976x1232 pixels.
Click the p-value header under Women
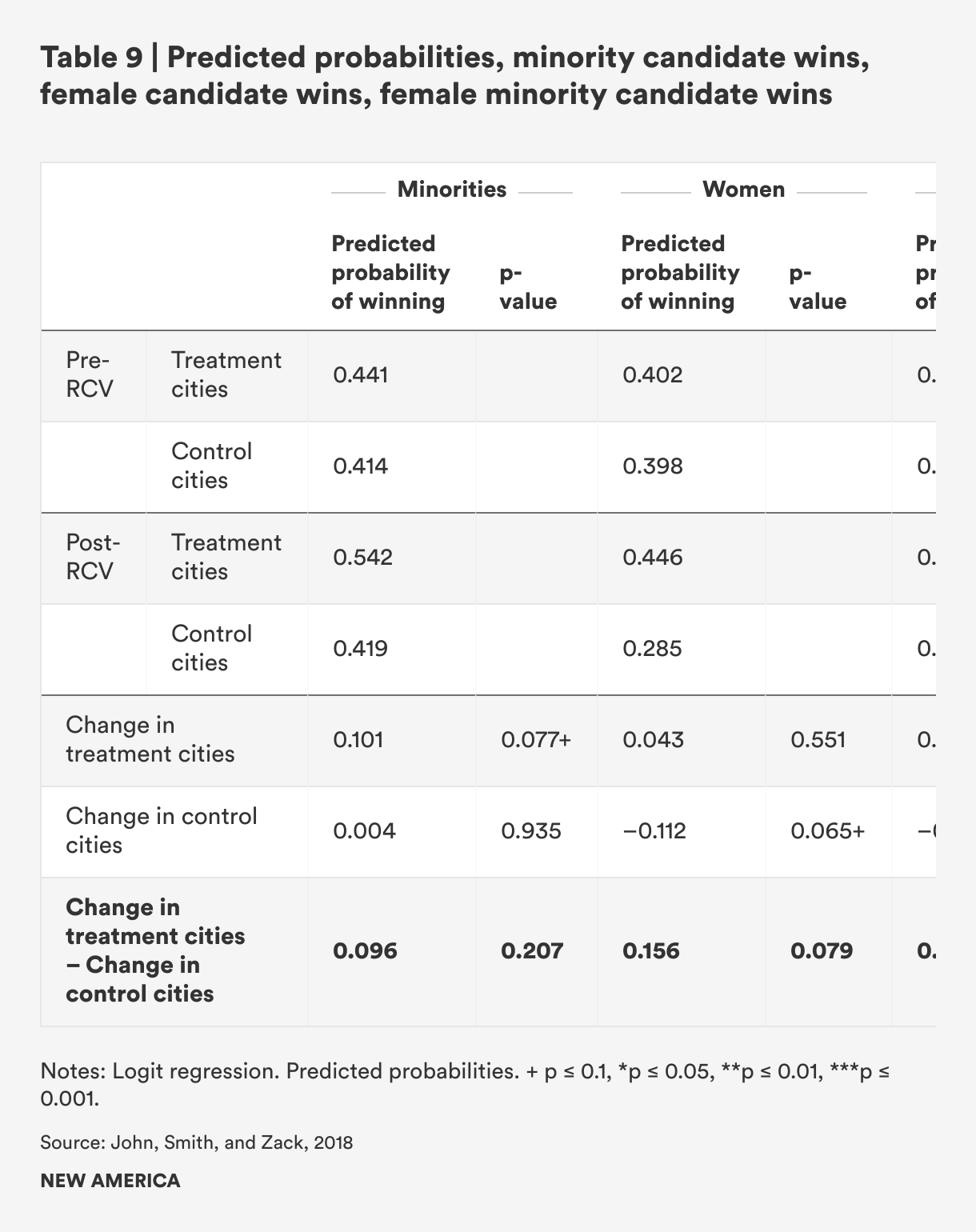(817, 287)
